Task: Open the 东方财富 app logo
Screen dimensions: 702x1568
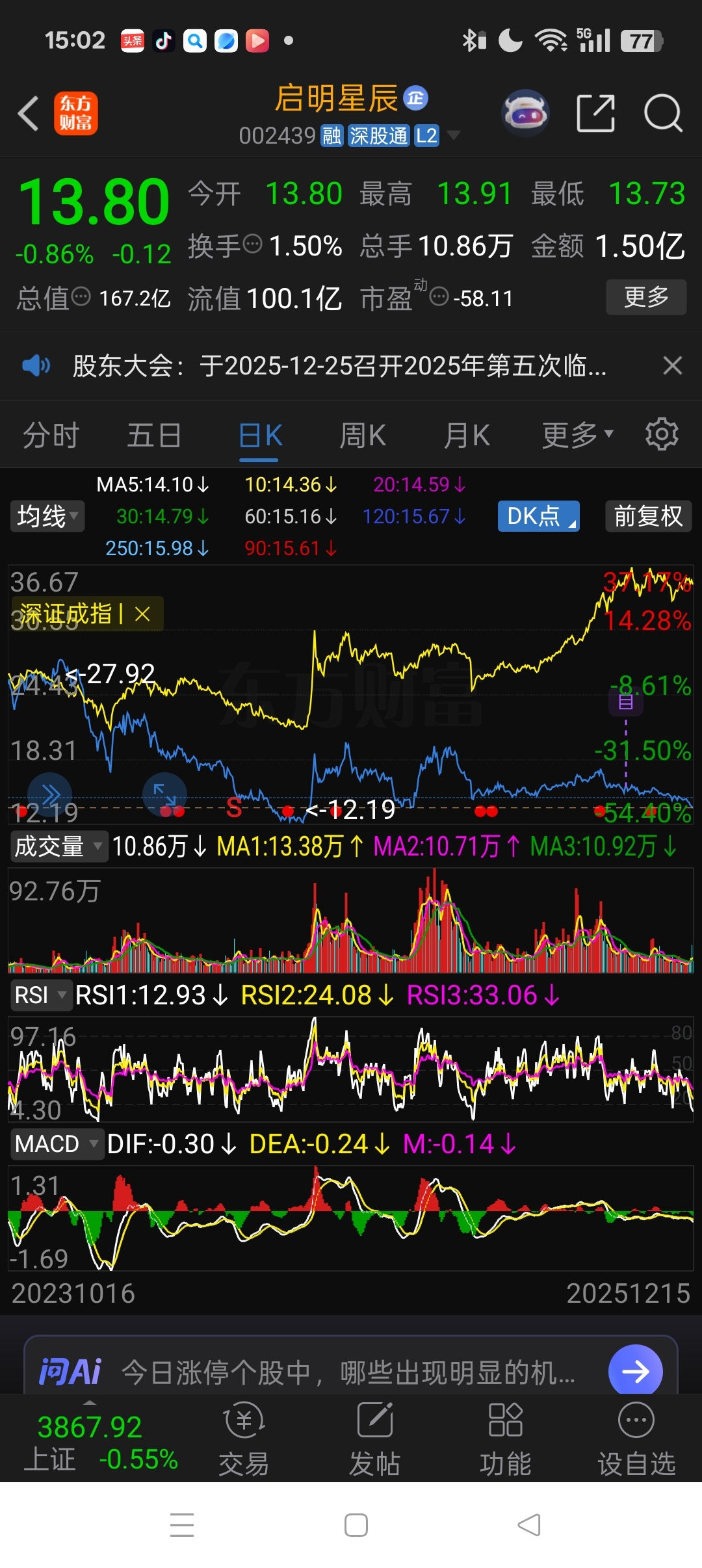Action: click(75, 113)
